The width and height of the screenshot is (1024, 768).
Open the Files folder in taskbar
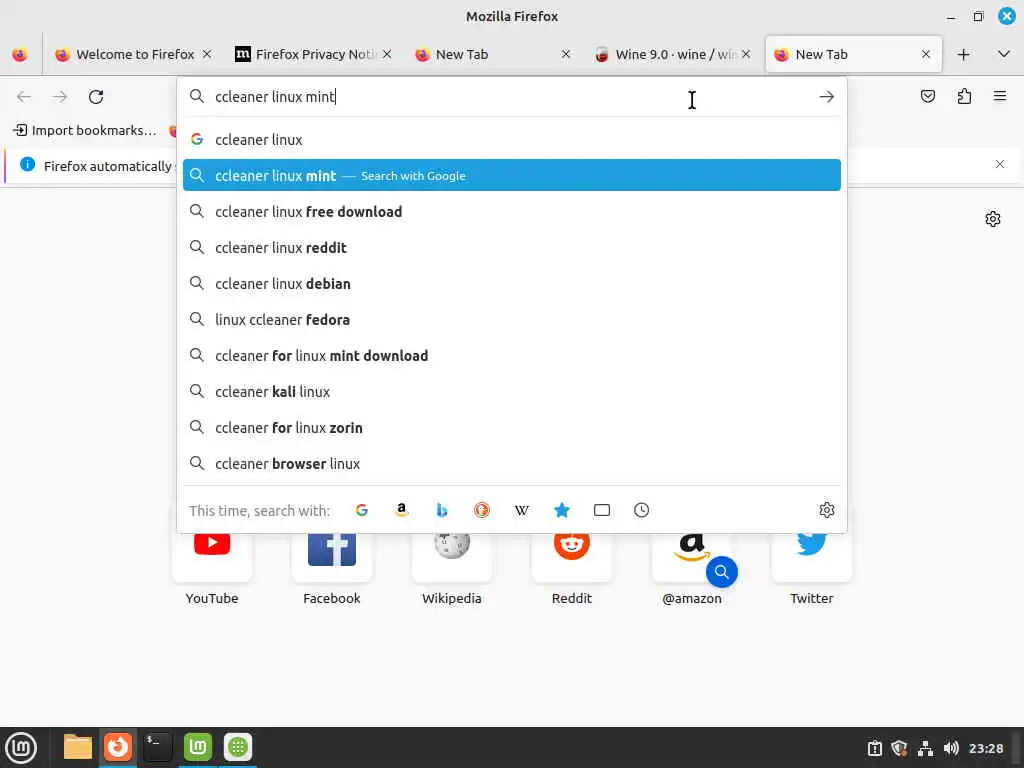click(x=78, y=747)
